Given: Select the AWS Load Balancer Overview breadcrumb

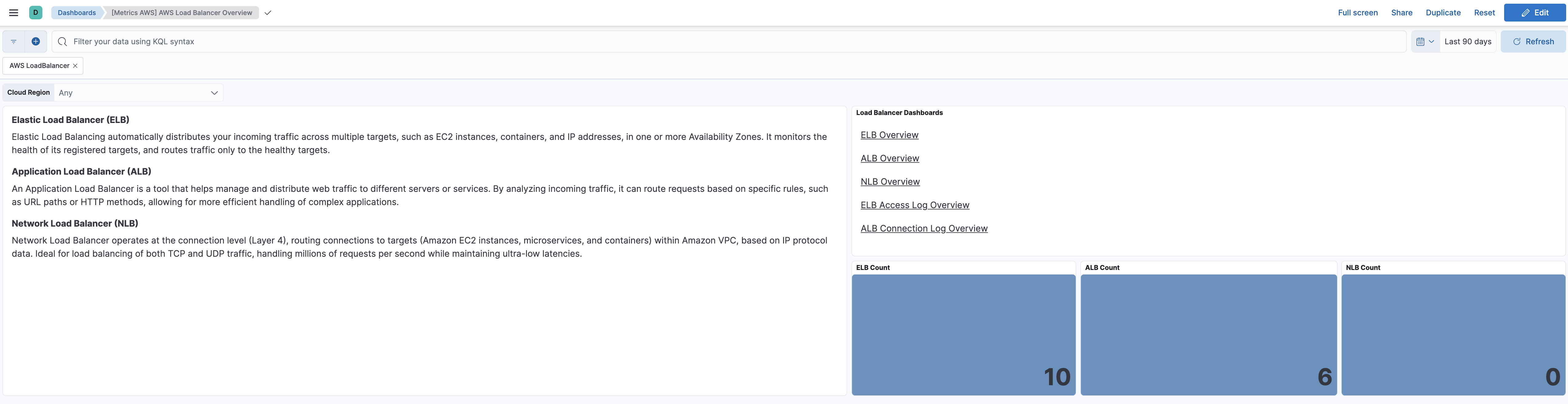Looking at the screenshot, I should point(181,12).
